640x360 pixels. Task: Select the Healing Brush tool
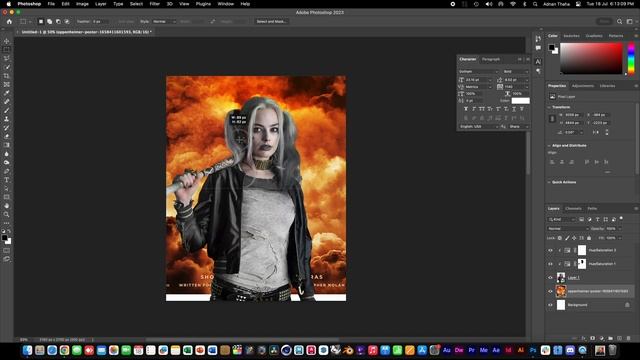tap(7, 102)
